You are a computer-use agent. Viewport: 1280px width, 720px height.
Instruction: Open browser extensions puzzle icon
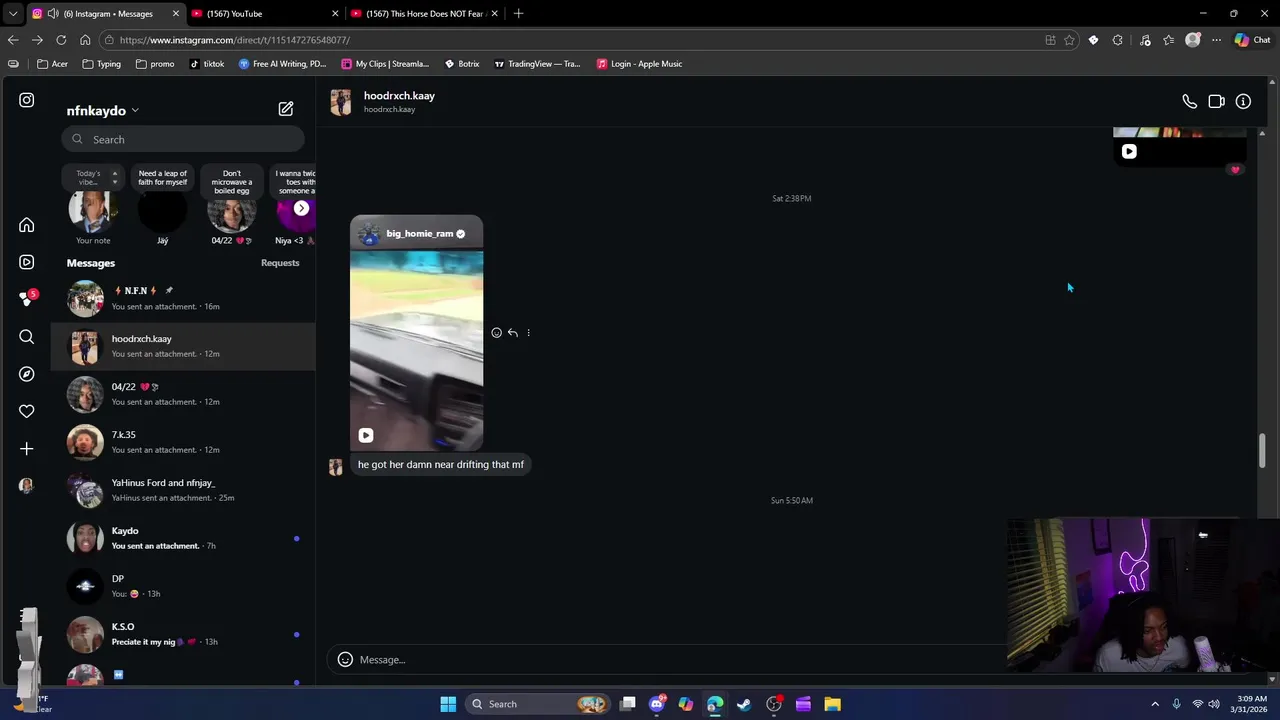point(1117,40)
